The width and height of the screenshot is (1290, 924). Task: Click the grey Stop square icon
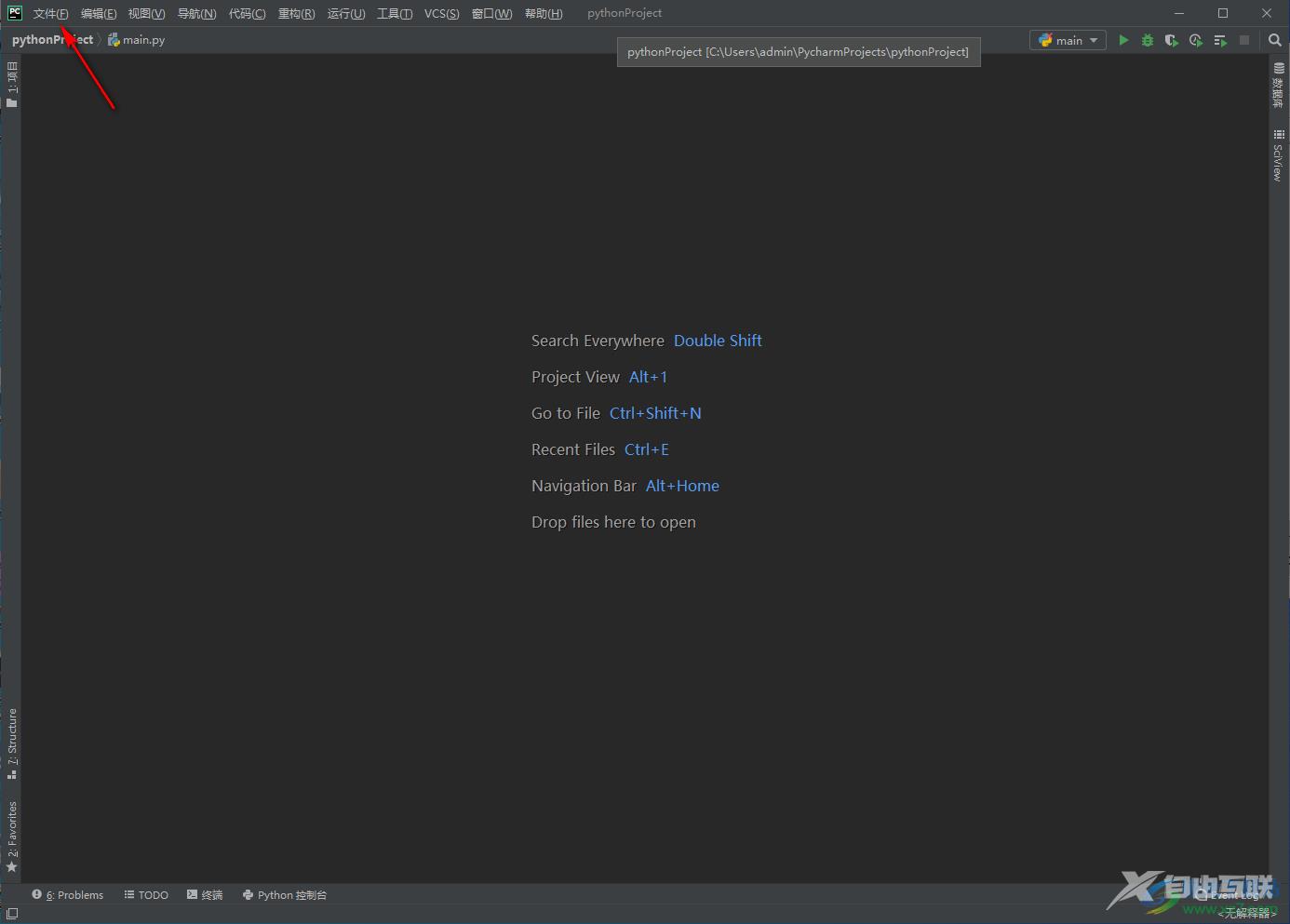tap(1244, 40)
